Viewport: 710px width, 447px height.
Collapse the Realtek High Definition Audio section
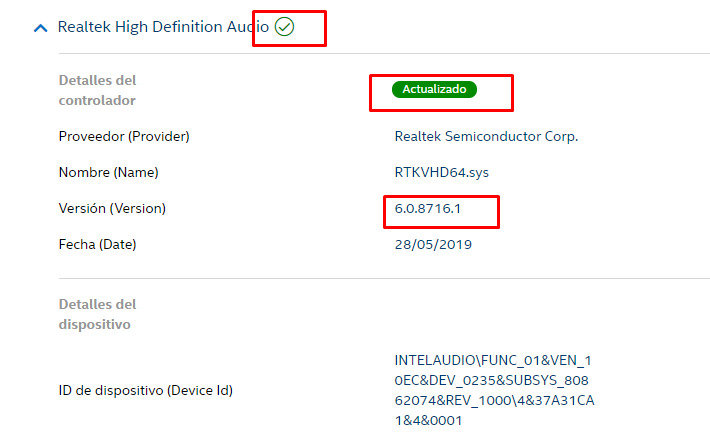pos(41,28)
